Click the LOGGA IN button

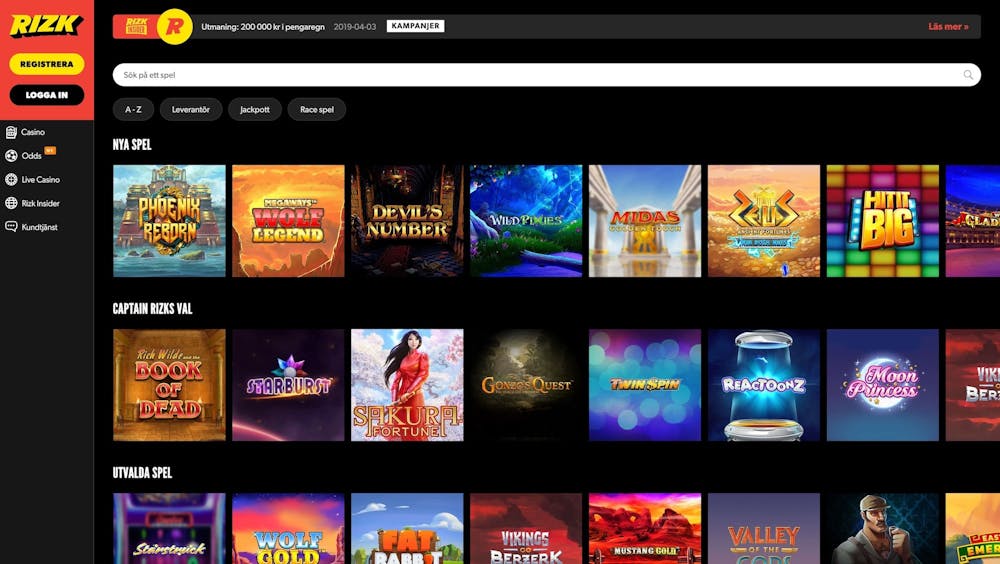click(47, 94)
